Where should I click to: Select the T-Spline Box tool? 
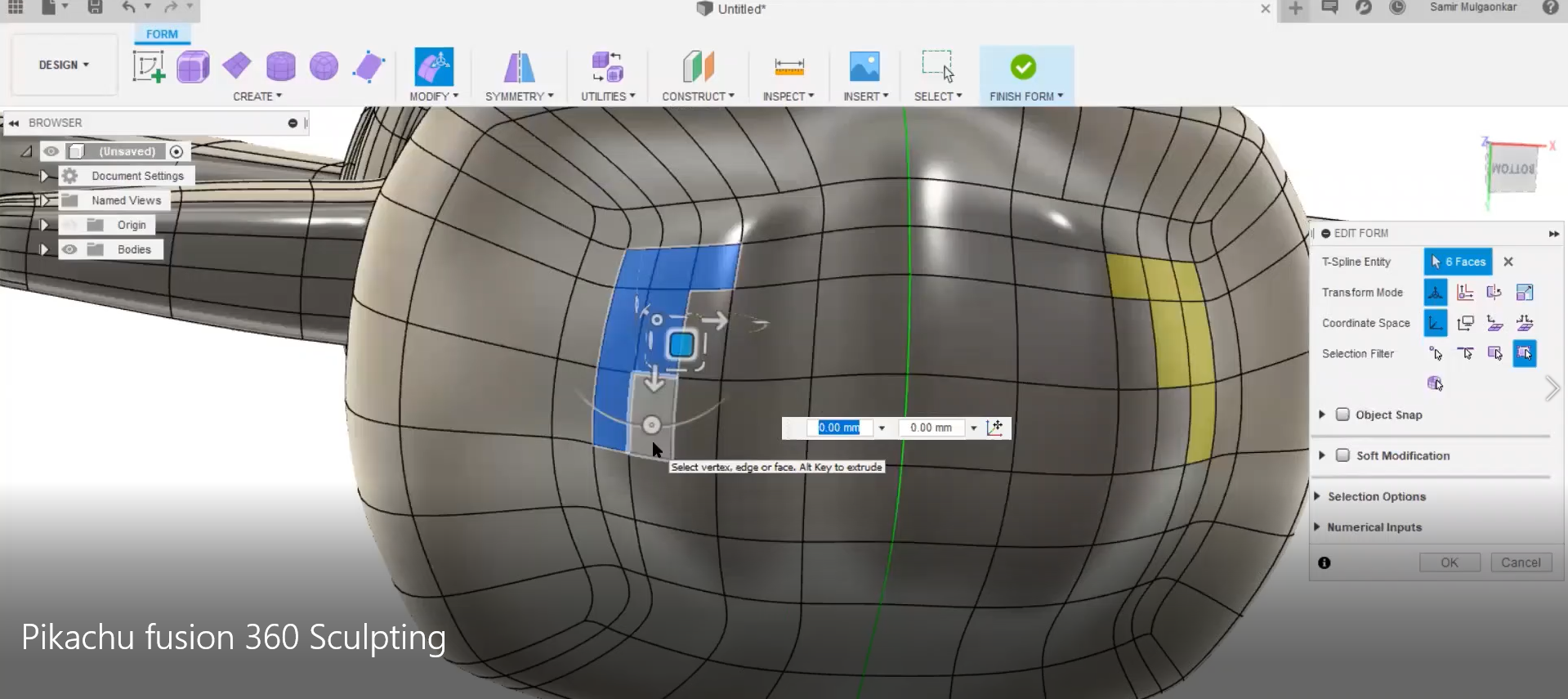pos(194,66)
